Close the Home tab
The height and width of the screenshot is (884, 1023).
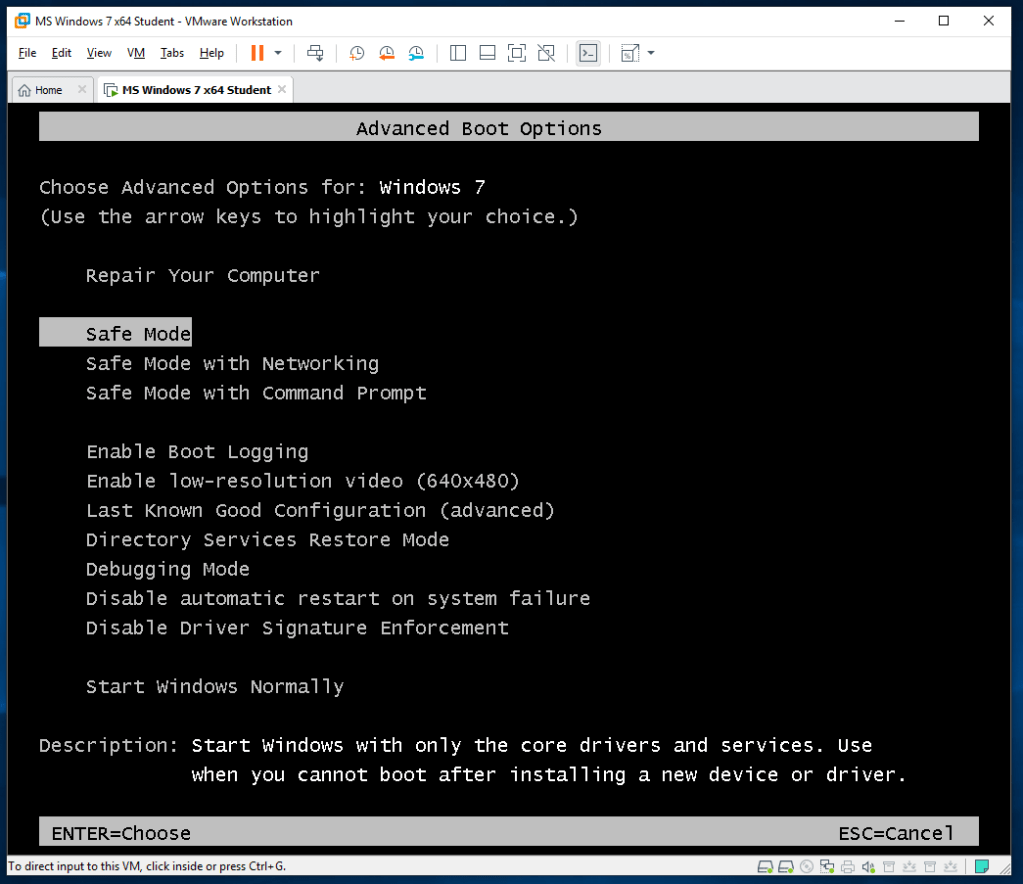coord(82,89)
